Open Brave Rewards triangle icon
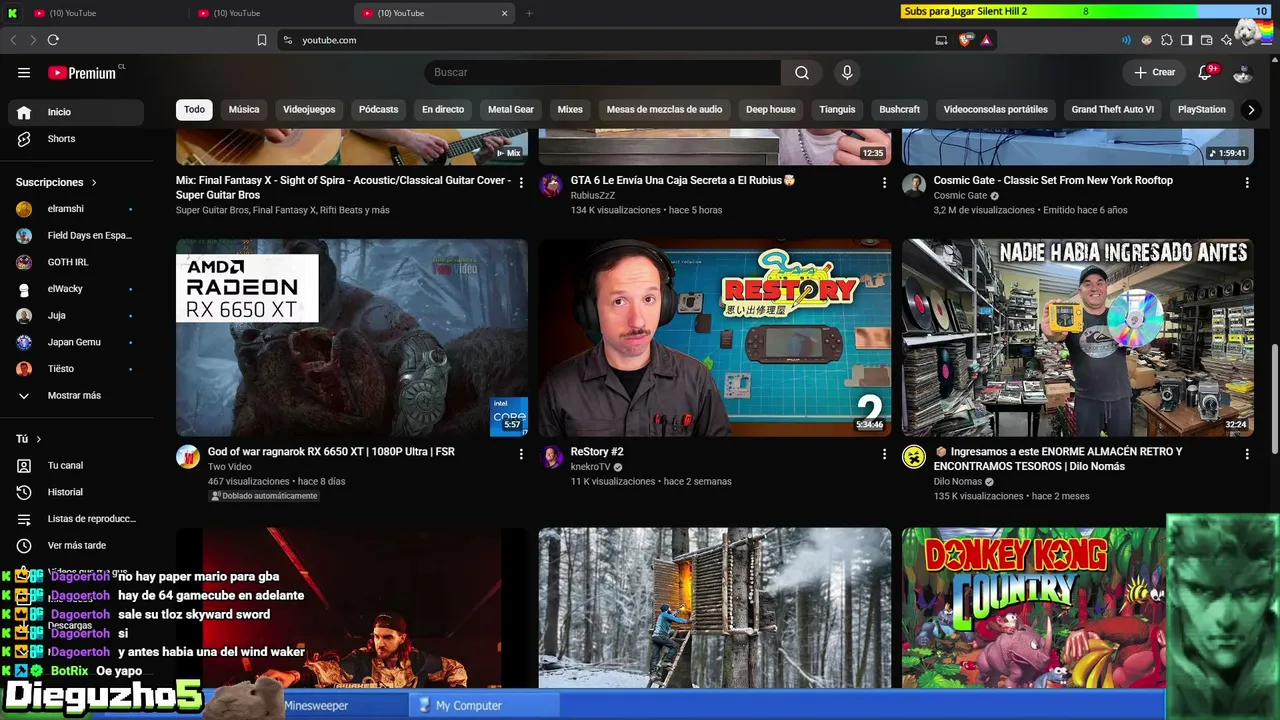 (x=986, y=40)
